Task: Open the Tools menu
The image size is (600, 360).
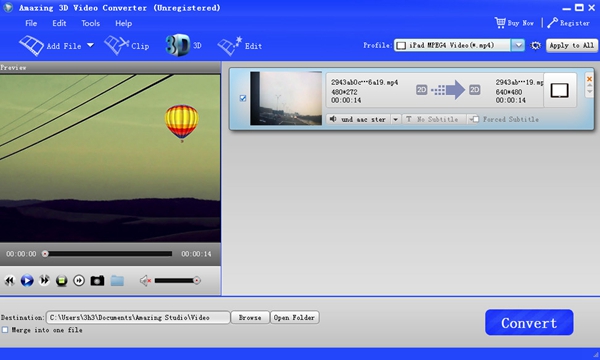Action: 90,23
